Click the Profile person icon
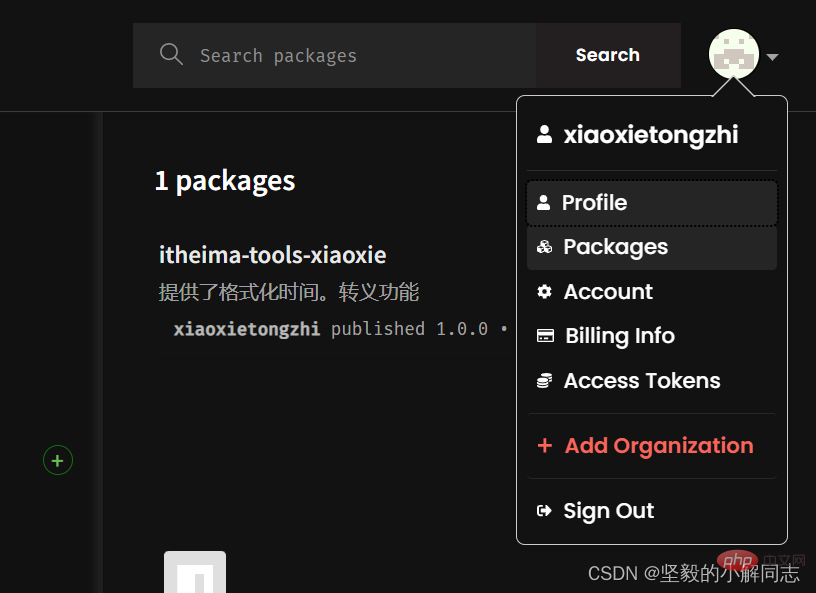This screenshot has height=593, width=816. (x=543, y=203)
